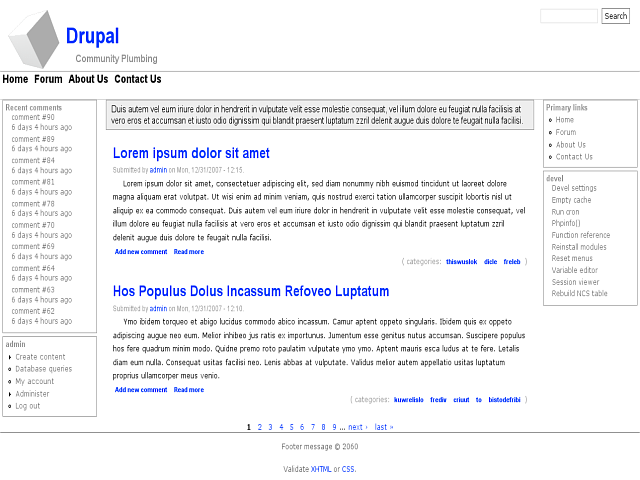Click Run cron in devel block
640x480 pixels.
[565, 212]
